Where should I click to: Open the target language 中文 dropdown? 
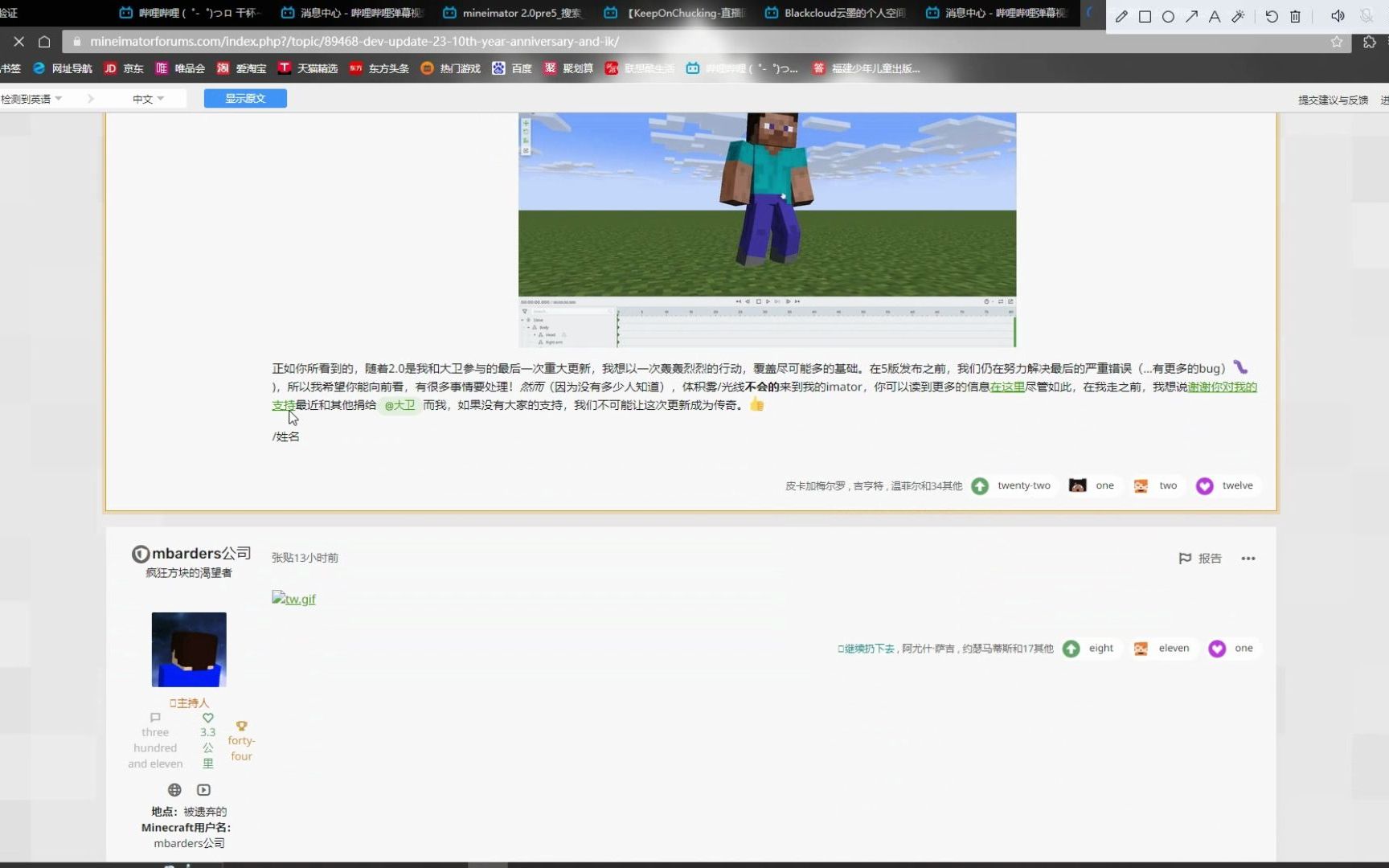click(148, 99)
